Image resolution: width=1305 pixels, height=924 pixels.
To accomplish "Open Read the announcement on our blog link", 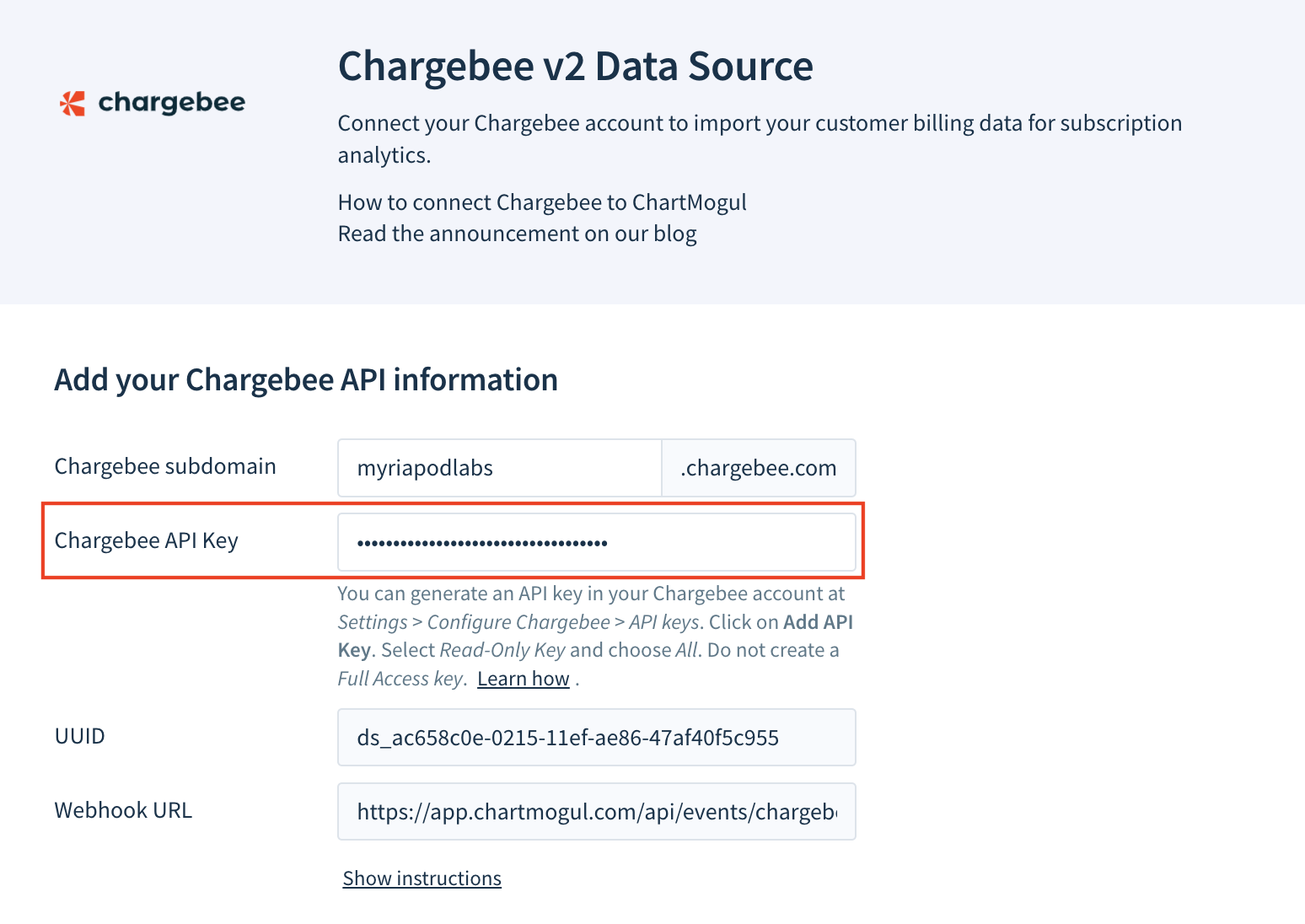I will (x=517, y=234).
